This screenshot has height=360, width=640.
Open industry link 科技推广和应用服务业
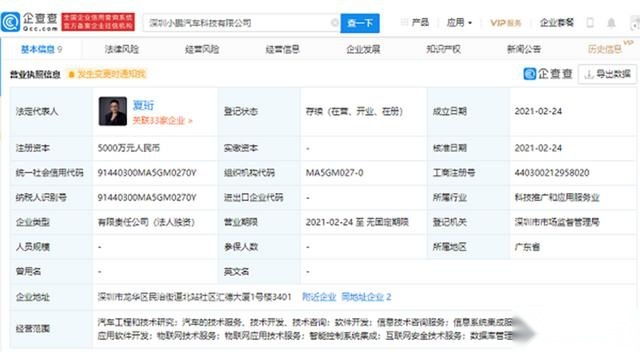557,198
